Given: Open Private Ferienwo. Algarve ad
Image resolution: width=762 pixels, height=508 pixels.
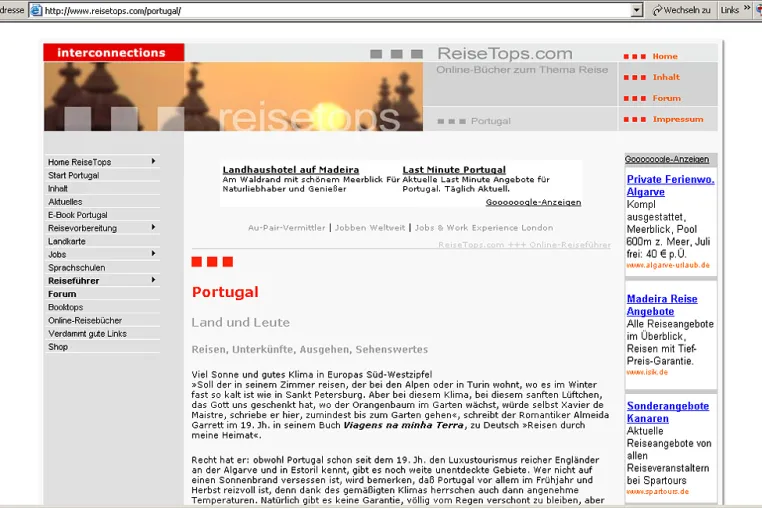Looking at the screenshot, I should tap(670, 185).
